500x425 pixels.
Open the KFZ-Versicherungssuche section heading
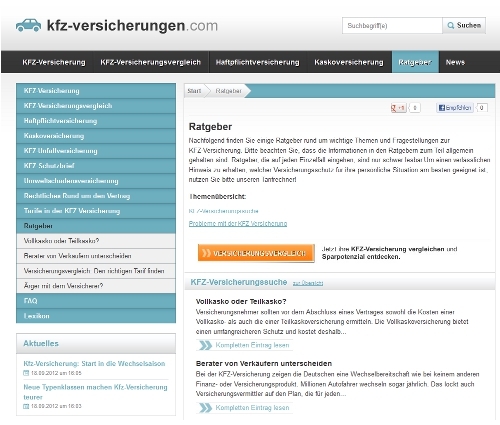(x=239, y=282)
